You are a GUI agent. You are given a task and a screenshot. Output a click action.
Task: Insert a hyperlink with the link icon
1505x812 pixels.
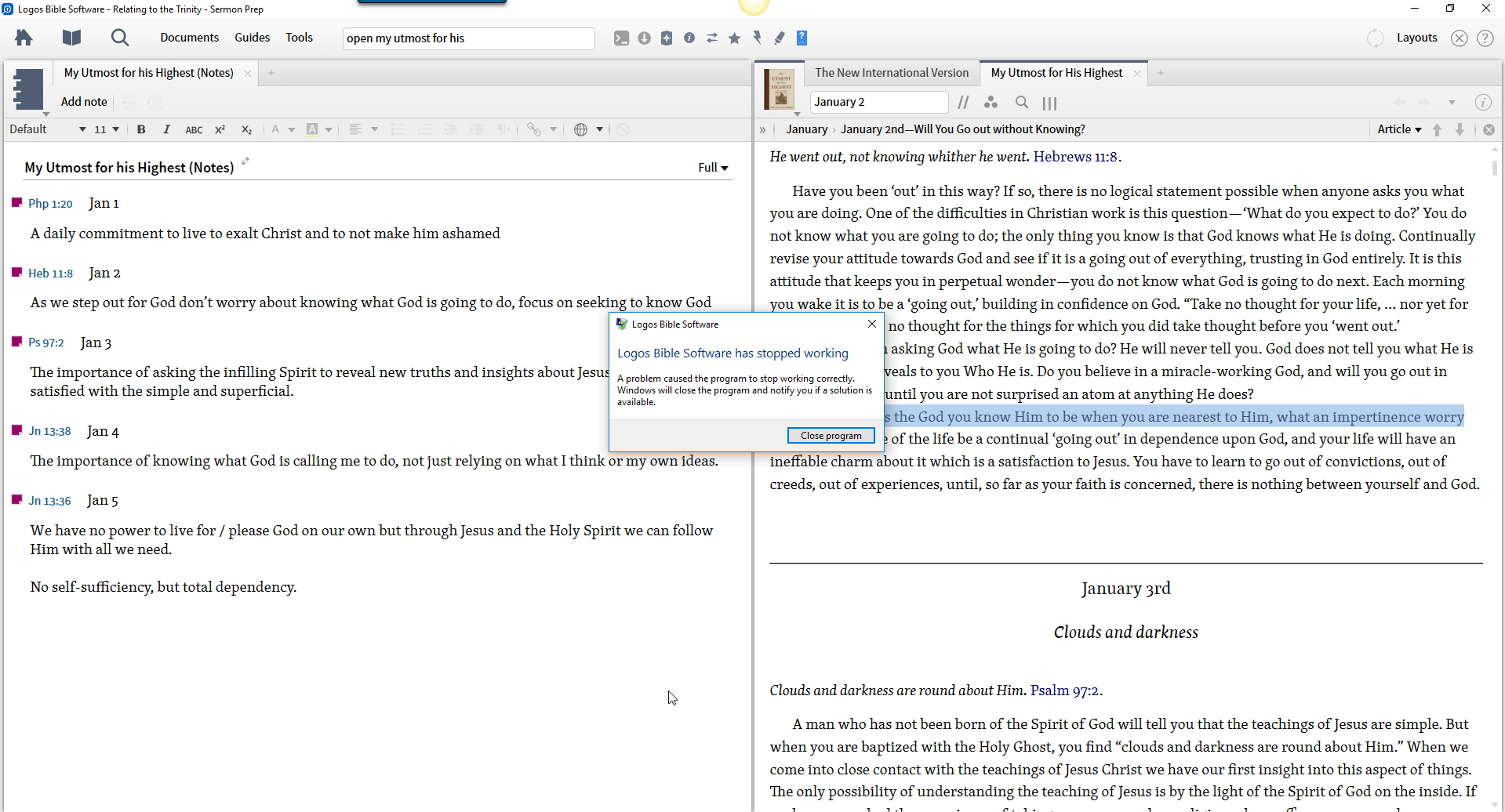tap(534, 129)
